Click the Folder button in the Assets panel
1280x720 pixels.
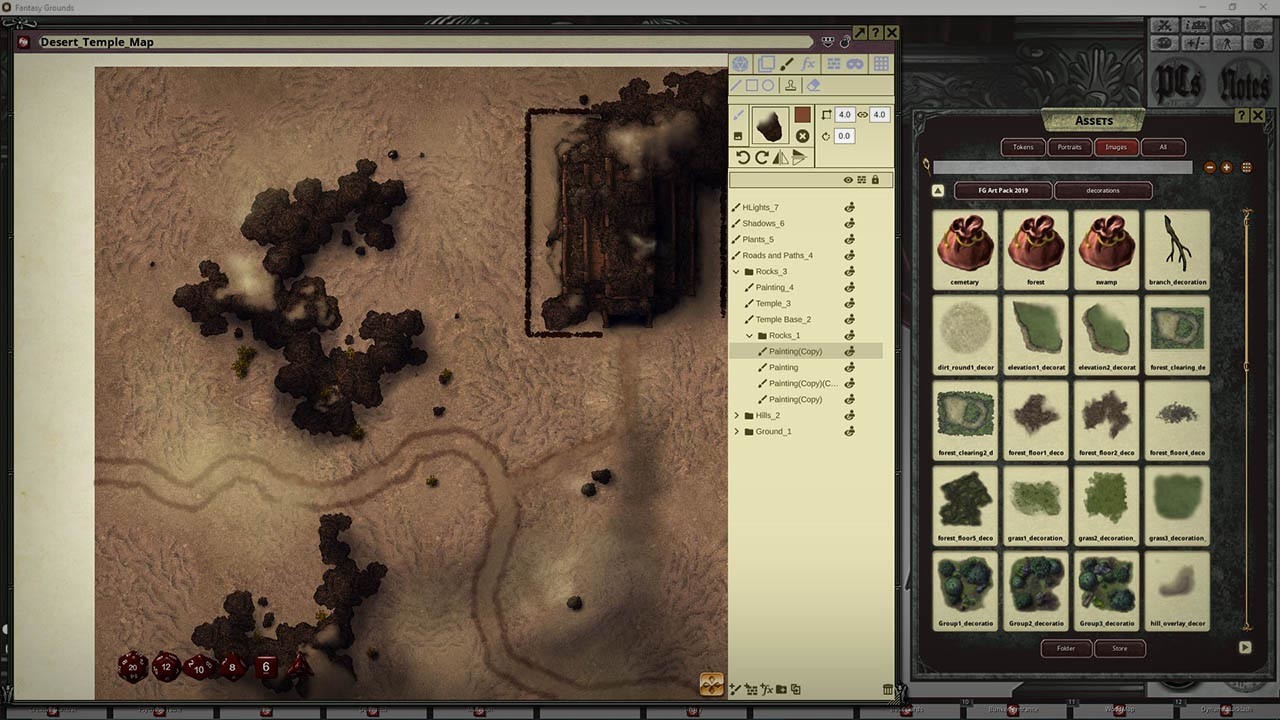[x=1066, y=648]
